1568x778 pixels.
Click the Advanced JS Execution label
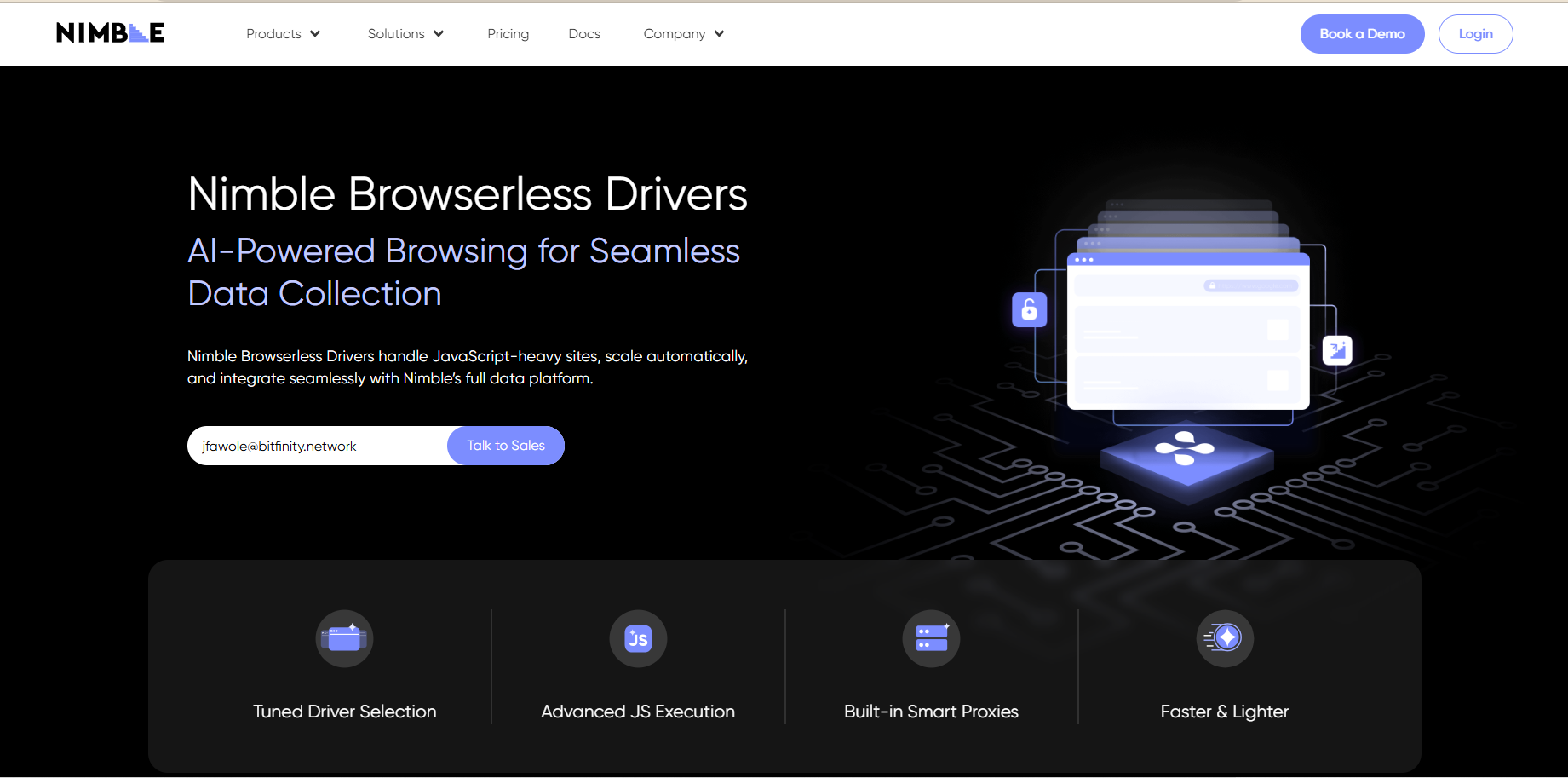tap(638, 712)
